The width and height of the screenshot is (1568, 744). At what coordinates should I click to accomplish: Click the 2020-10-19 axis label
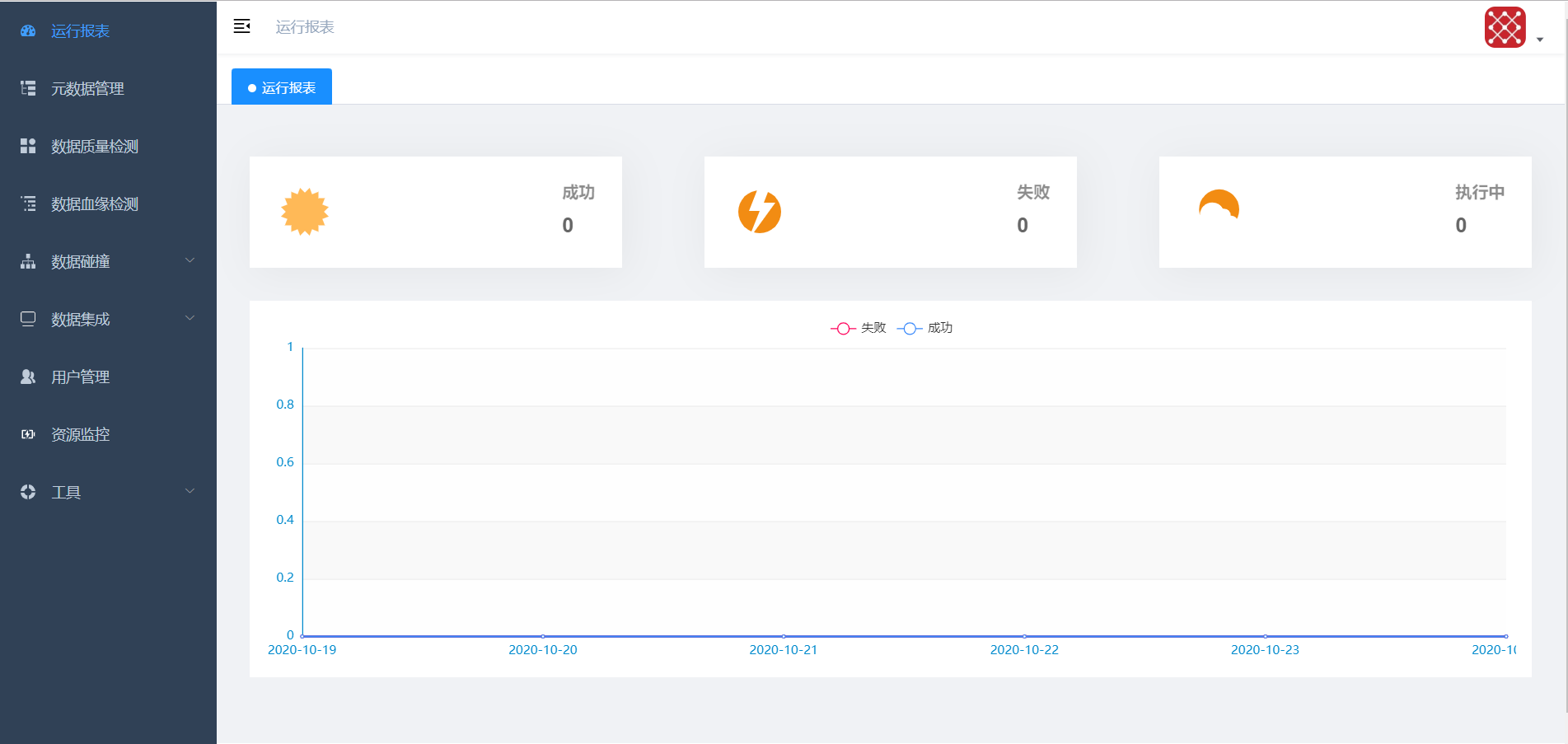click(x=302, y=650)
